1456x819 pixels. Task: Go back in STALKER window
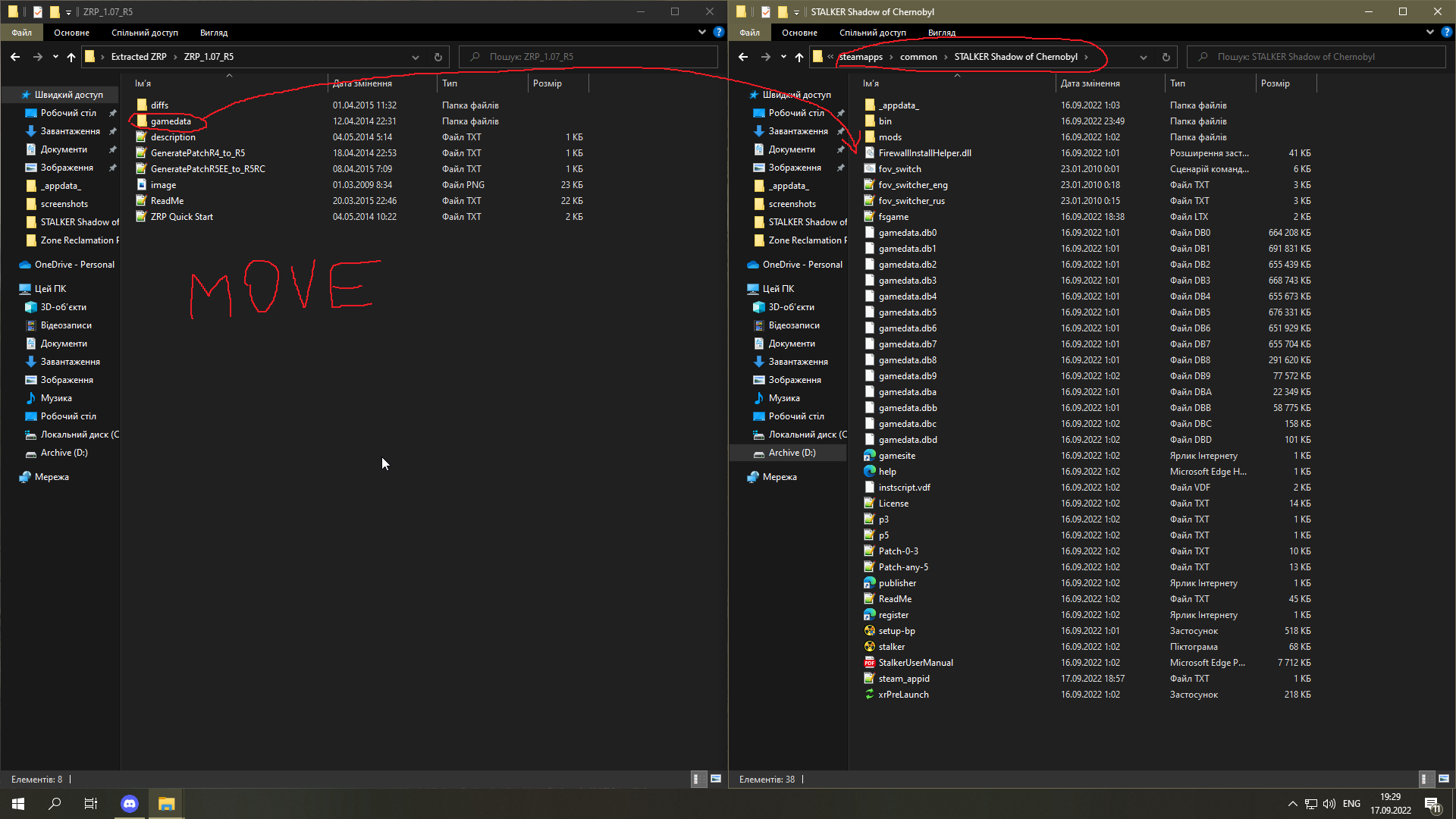743,57
